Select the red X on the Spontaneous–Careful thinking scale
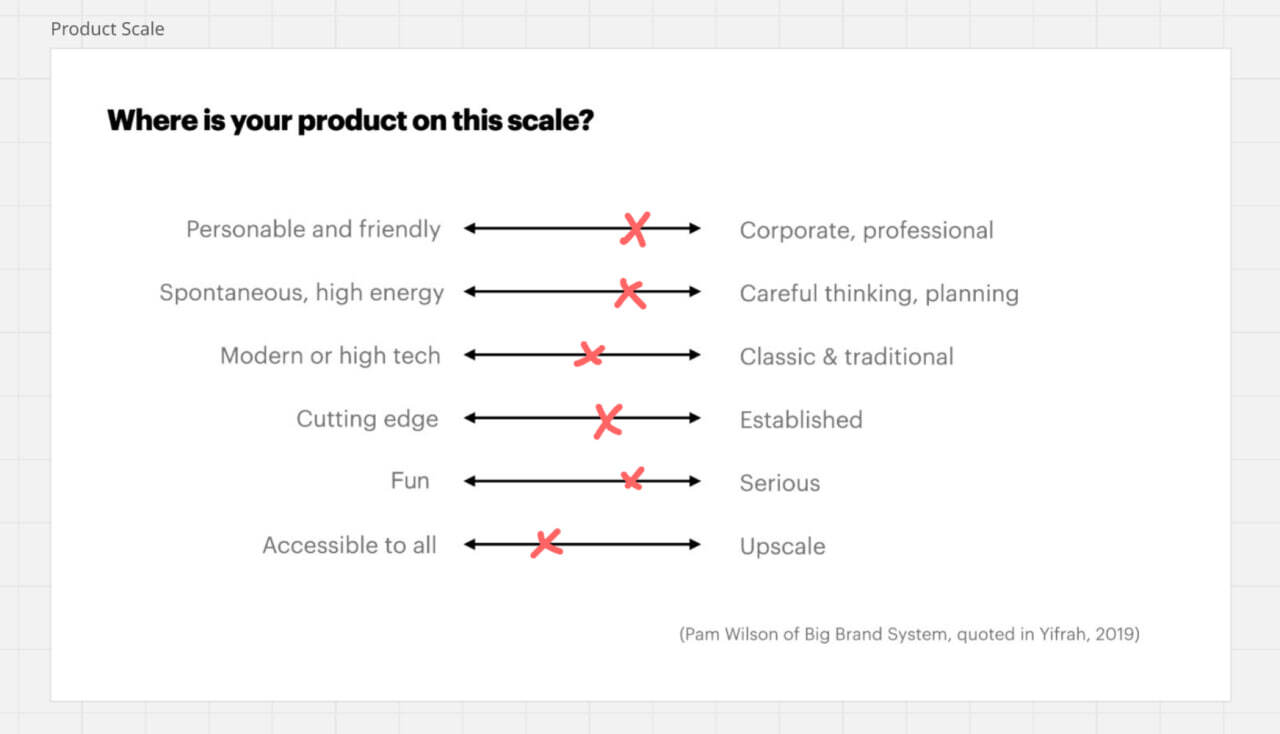 (629, 293)
